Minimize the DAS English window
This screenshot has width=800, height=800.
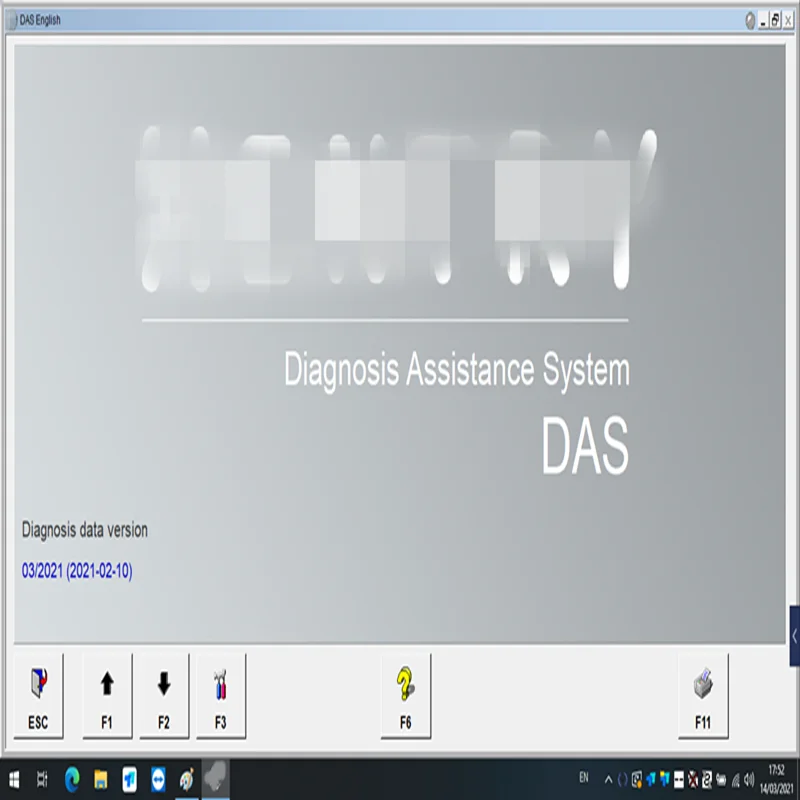click(x=763, y=21)
